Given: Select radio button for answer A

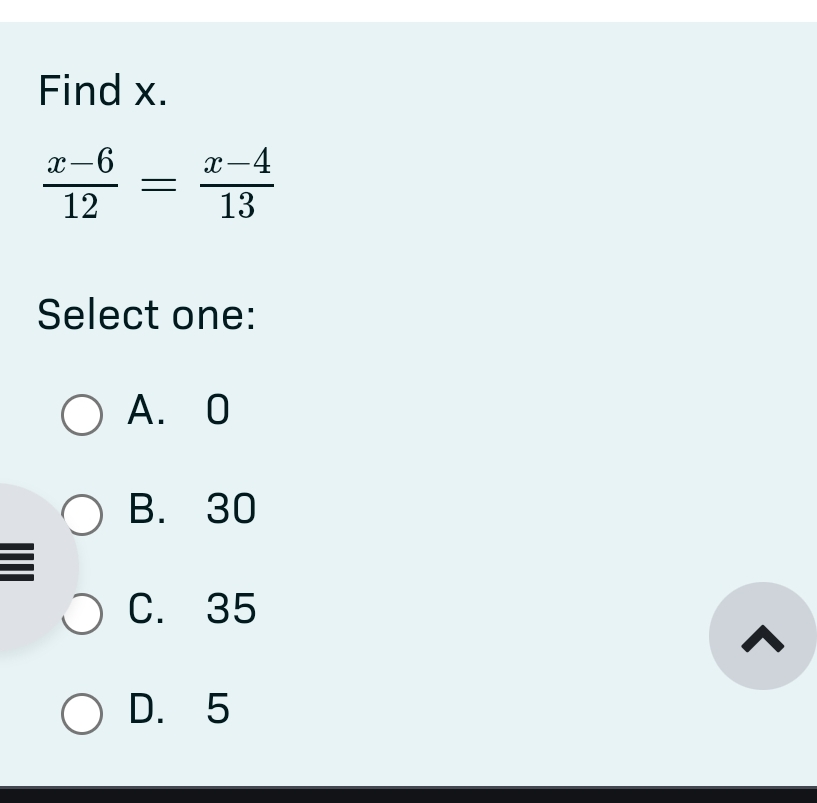Looking at the screenshot, I should click(x=82, y=414).
